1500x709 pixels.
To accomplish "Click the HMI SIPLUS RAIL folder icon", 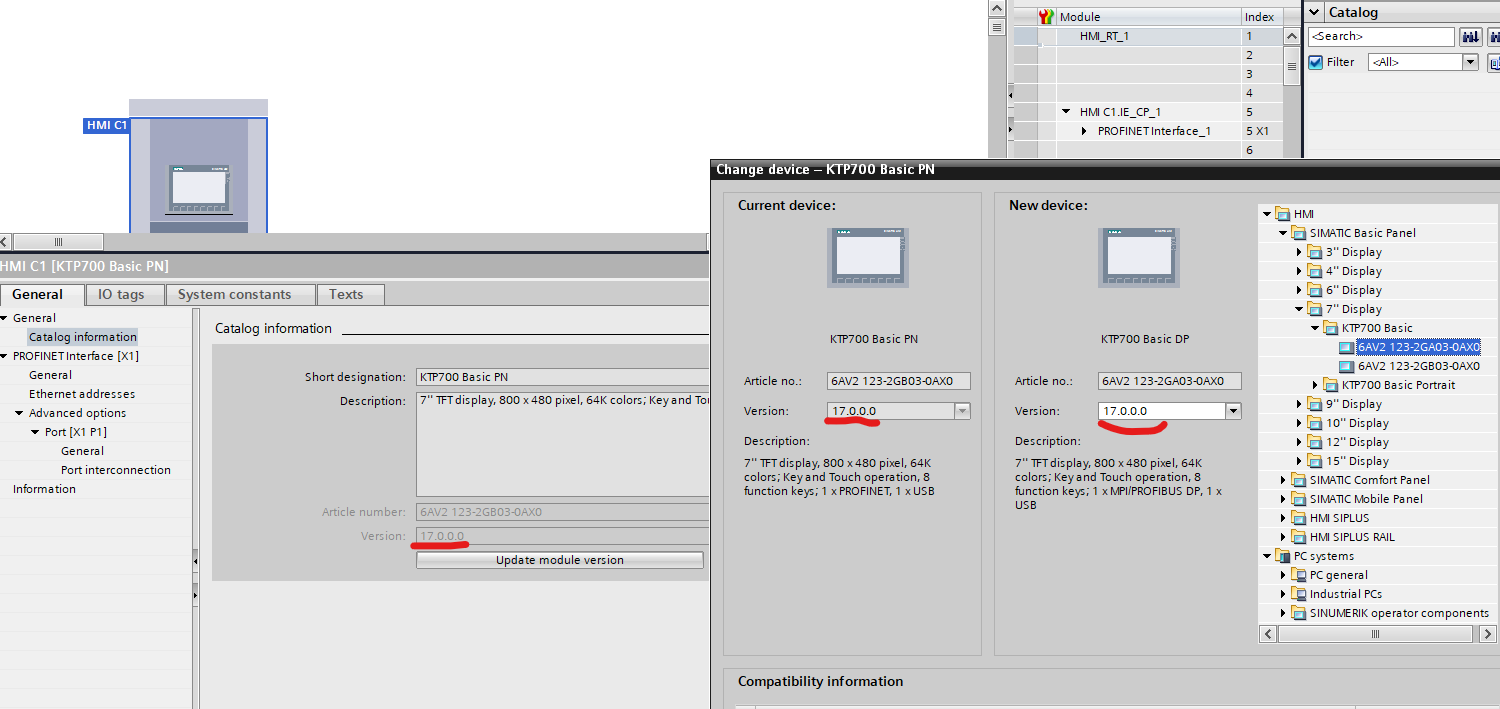I will [x=1298, y=537].
